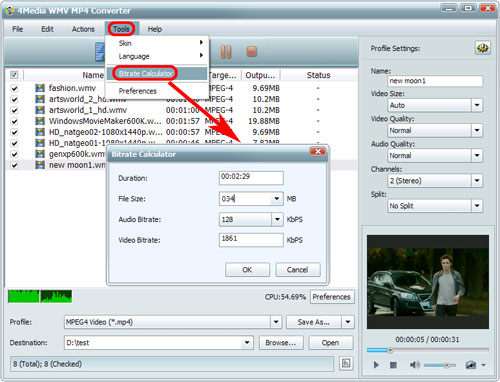Viewport: 500px width, 382px height.
Task: Uncheck the genxp600k.wmv checkbox
Action: pos(14,154)
